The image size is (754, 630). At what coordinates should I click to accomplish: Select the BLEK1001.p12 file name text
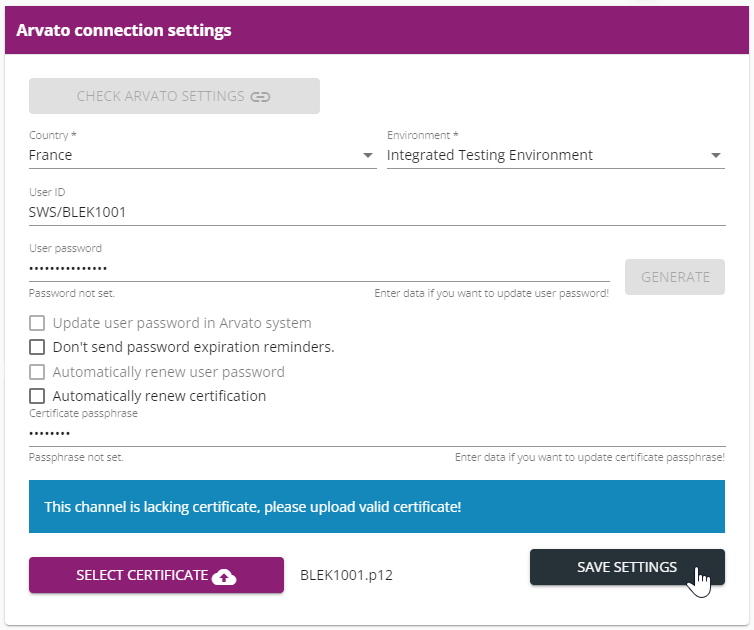click(346, 575)
